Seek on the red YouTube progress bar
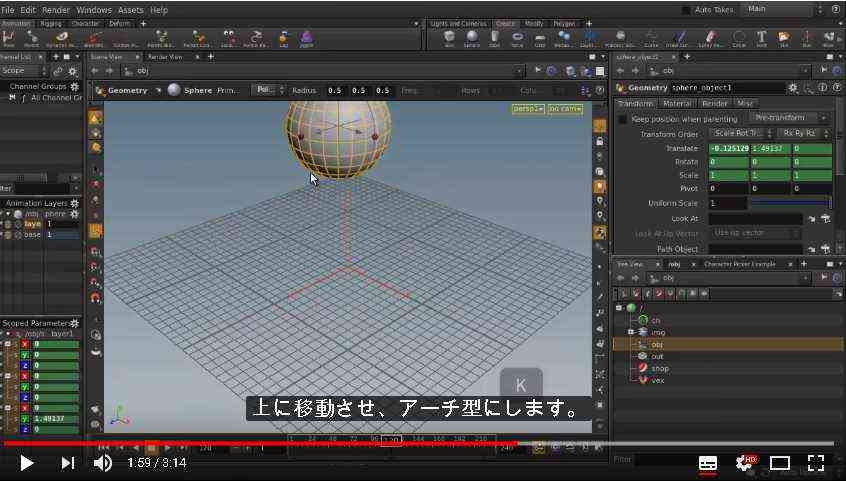 pos(259,444)
